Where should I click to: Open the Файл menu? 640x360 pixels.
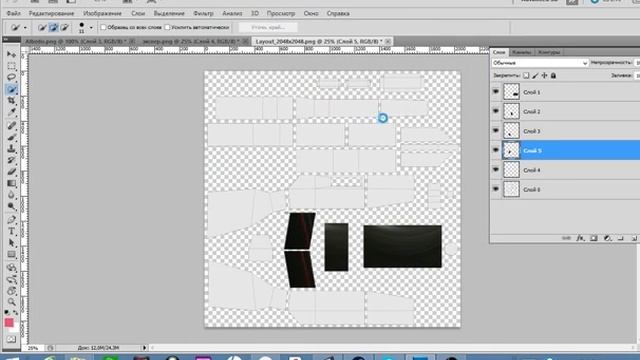(x=13, y=13)
